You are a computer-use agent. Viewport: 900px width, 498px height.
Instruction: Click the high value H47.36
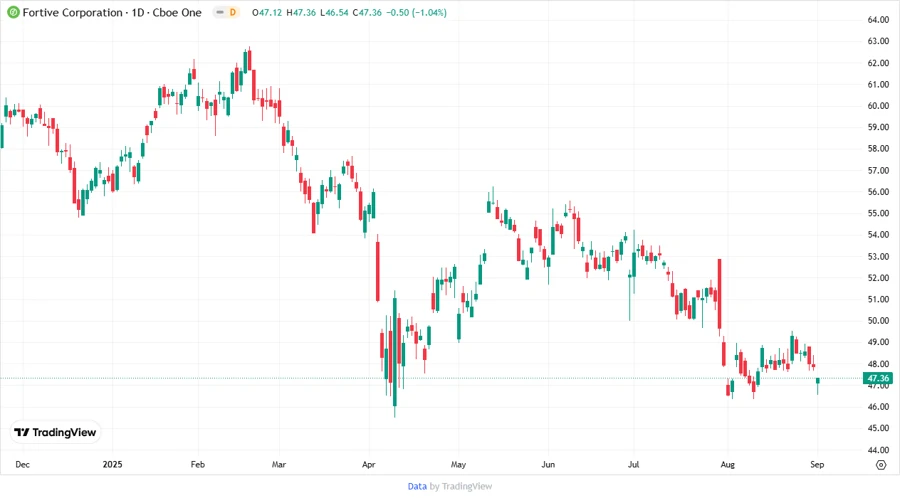[x=301, y=12]
